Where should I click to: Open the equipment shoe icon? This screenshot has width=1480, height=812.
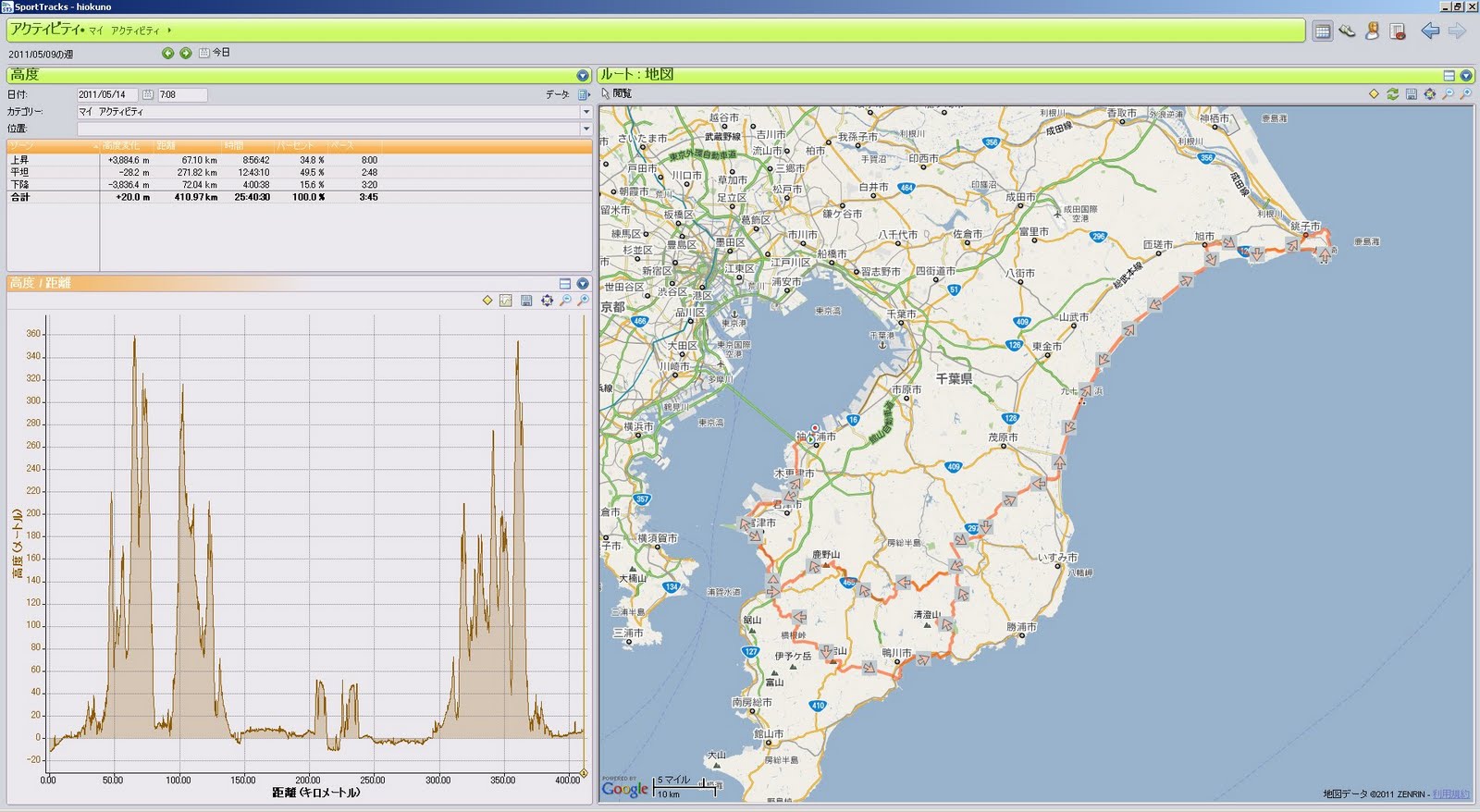[x=1348, y=31]
